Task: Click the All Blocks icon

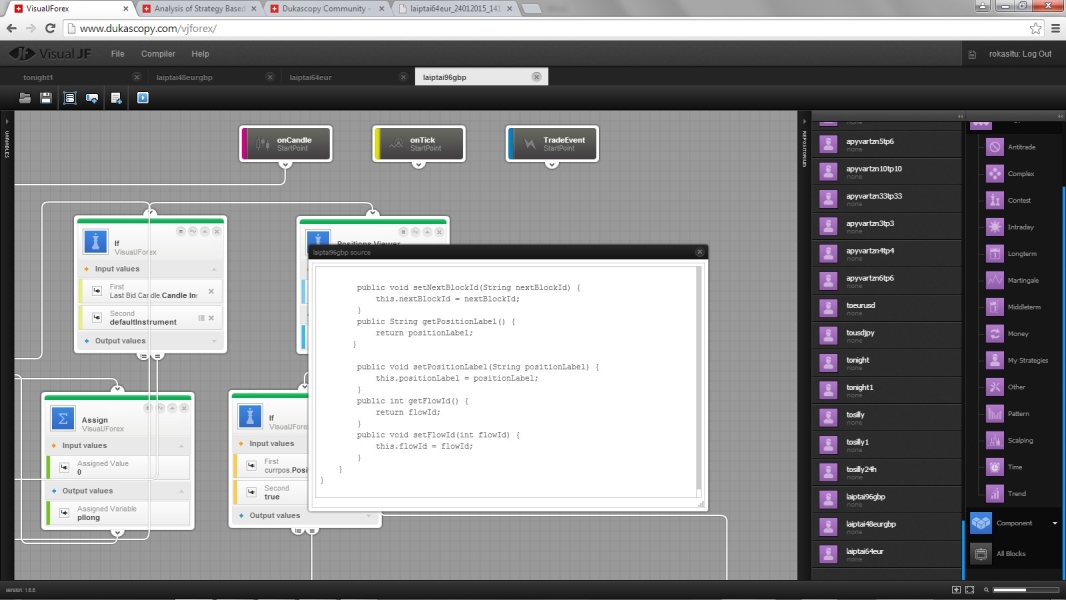Action: tap(980, 554)
